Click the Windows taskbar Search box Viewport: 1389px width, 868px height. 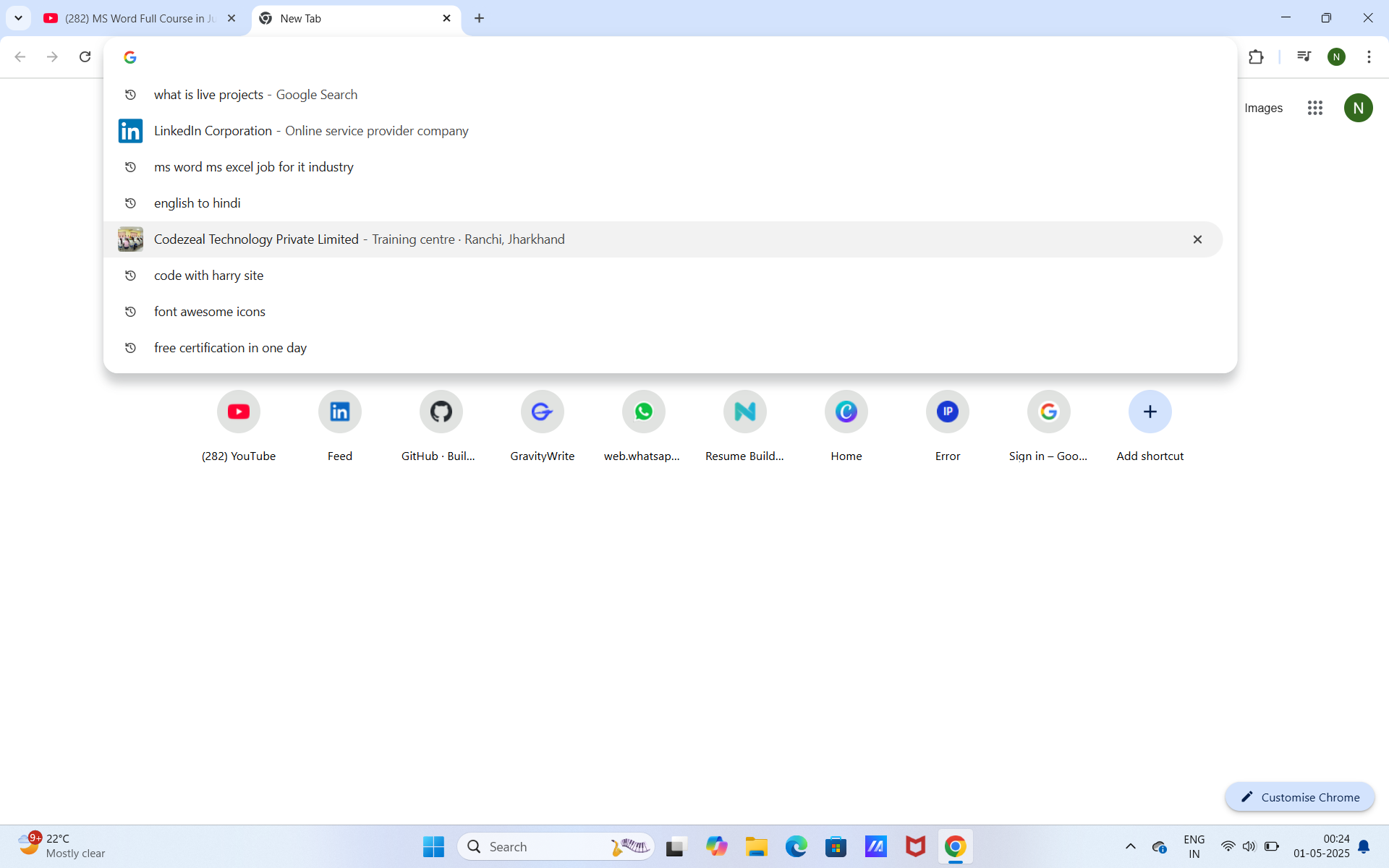[556, 846]
